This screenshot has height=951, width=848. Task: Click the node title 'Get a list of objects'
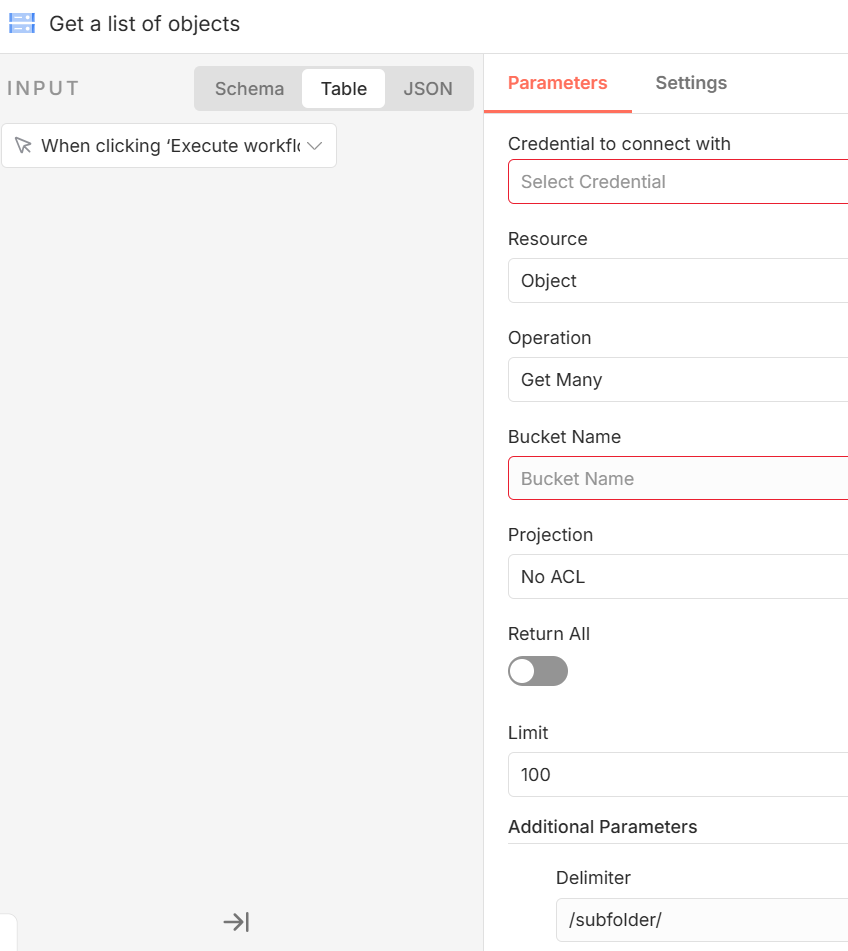click(145, 24)
